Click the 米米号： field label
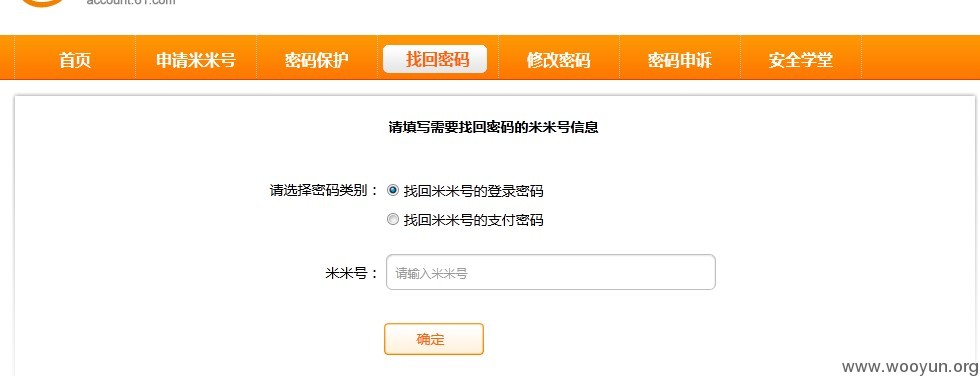This screenshot has width=980, height=376. [352, 273]
